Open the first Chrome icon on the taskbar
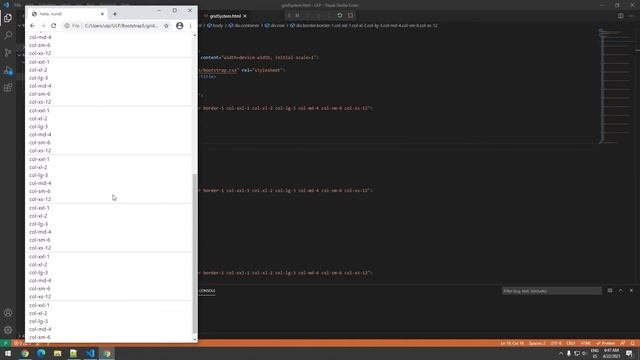640x360 pixels. tap(25, 353)
